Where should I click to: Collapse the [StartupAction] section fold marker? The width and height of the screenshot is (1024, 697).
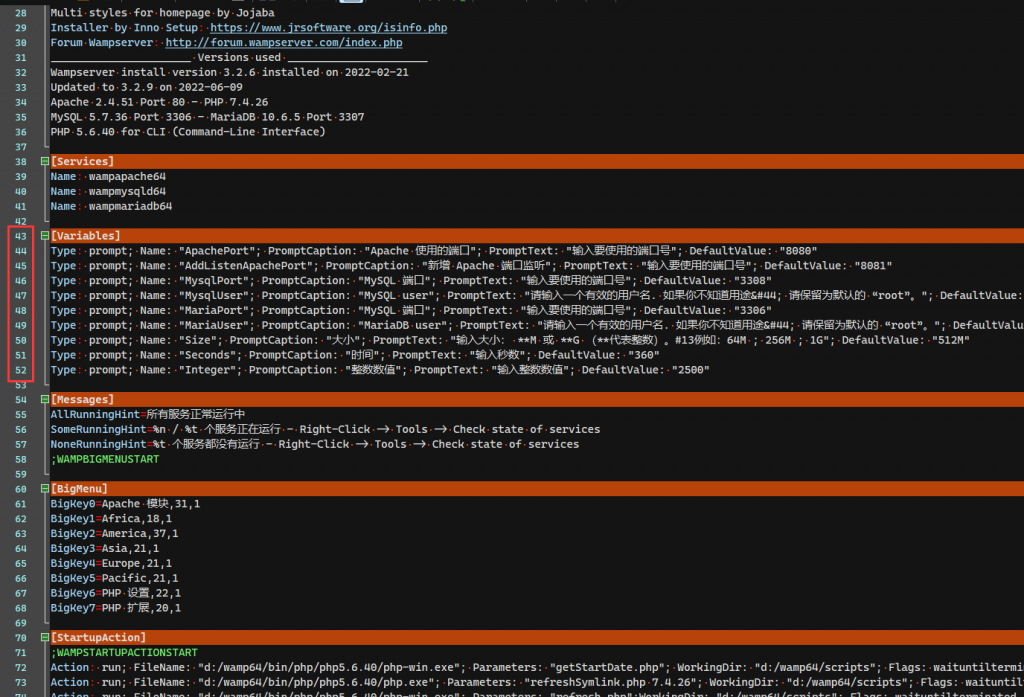(x=44, y=638)
